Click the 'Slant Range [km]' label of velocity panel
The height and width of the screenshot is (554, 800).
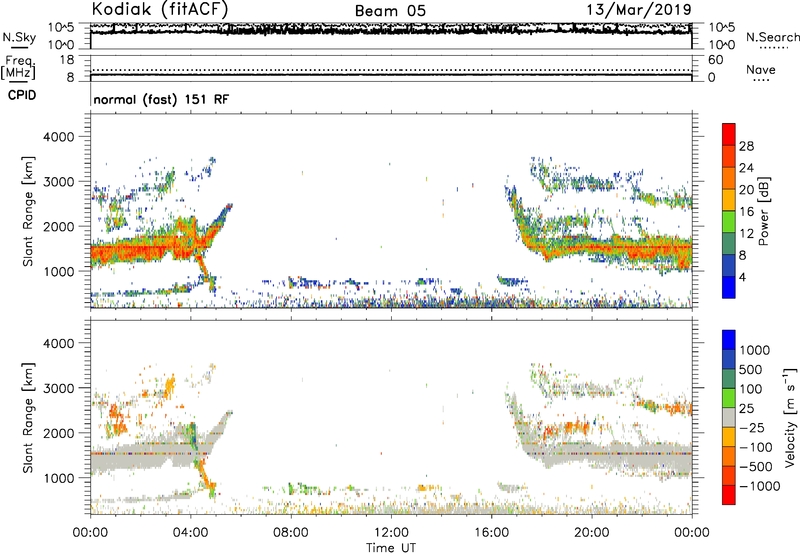click(28, 418)
